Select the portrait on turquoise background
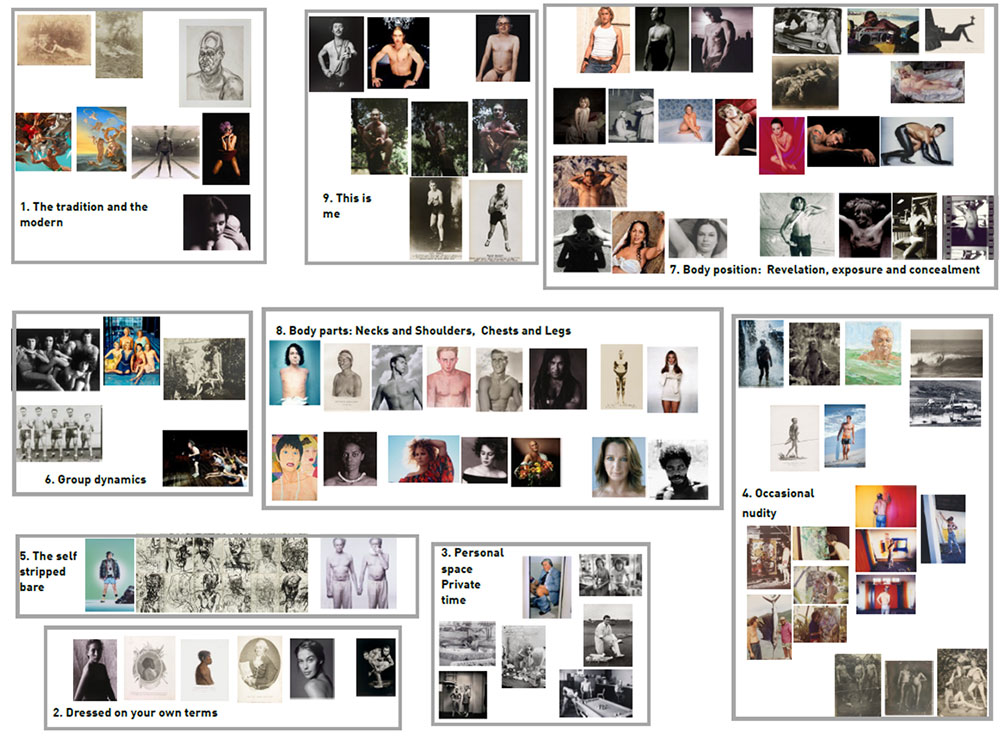 295,373
